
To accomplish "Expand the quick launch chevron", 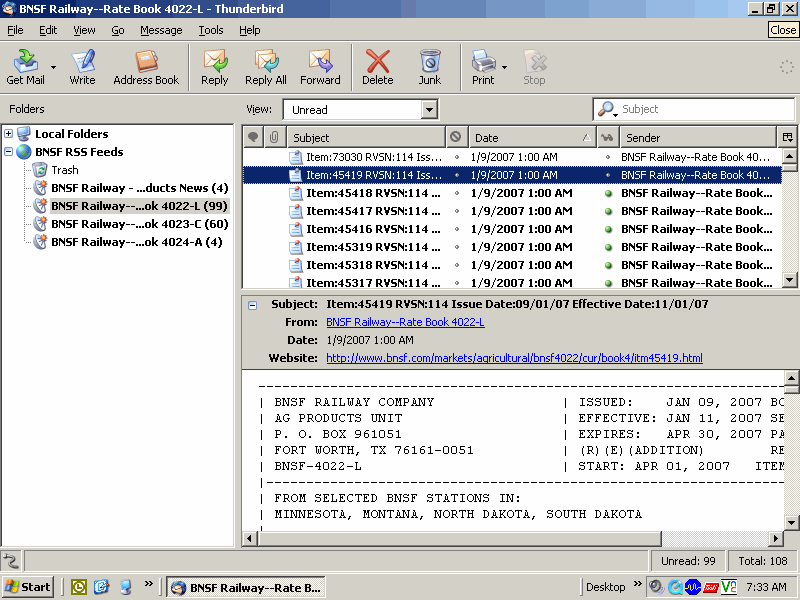I will [148, 584].
